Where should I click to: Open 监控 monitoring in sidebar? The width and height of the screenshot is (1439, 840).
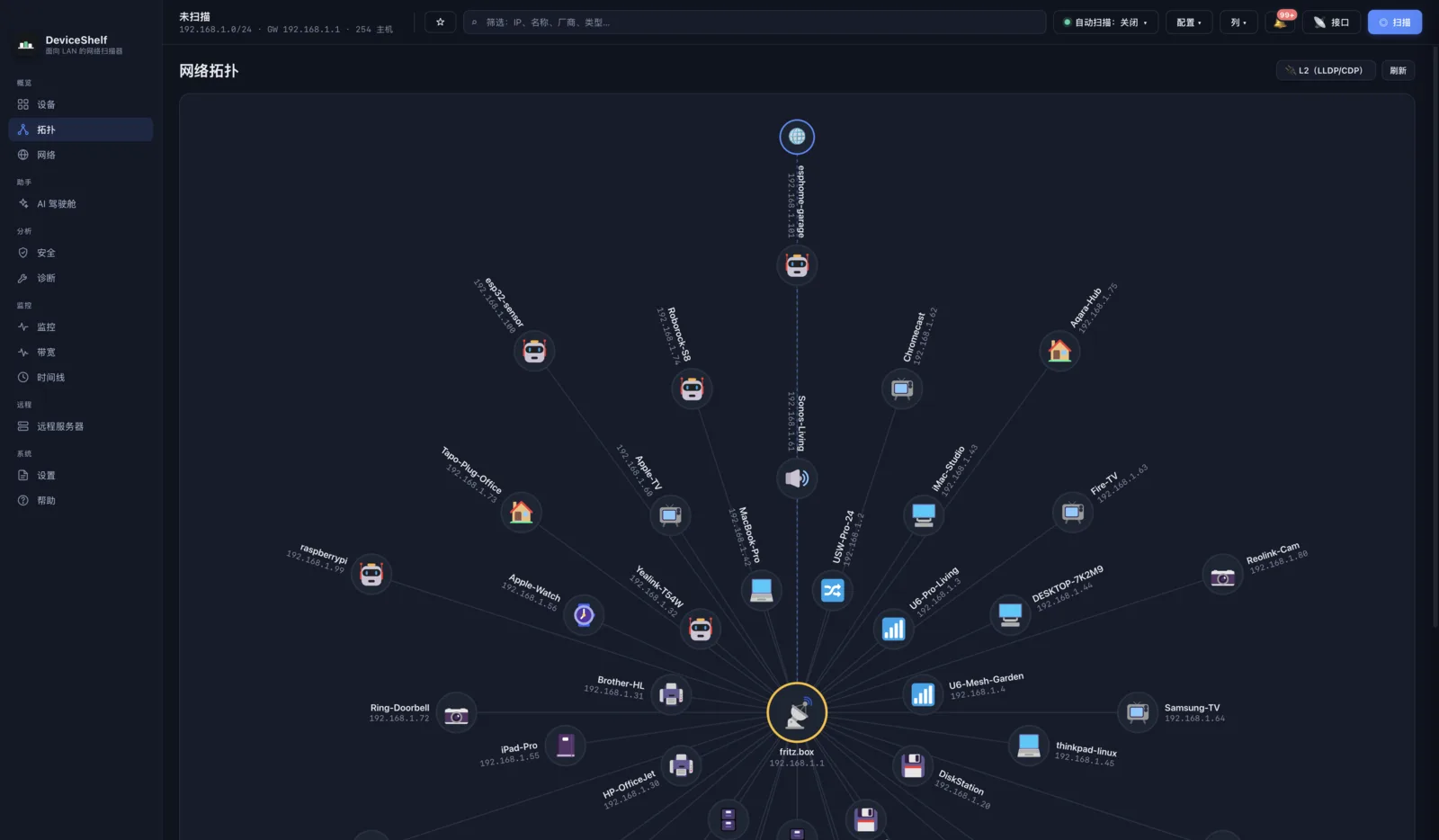pyautogui.click(x=80, y=327)
